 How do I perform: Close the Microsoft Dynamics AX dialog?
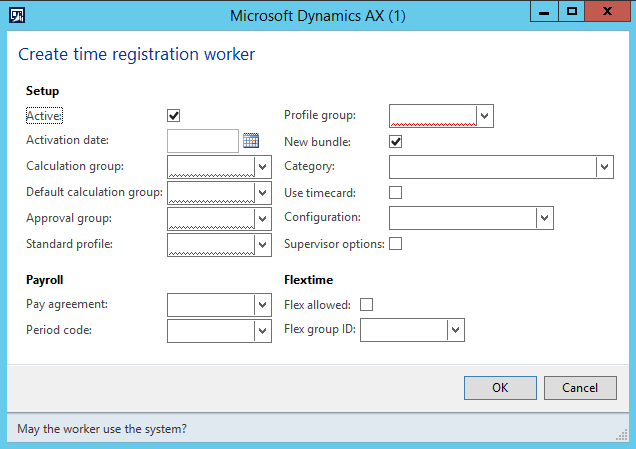607,11
